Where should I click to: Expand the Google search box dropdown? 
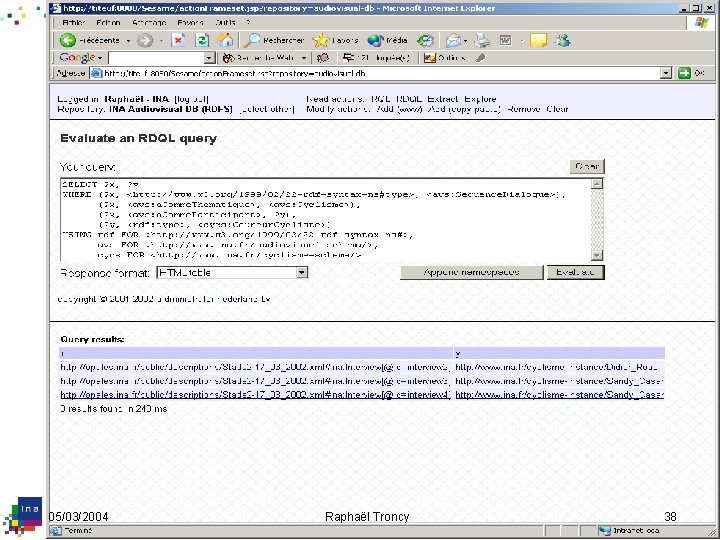tap(209, 58)
